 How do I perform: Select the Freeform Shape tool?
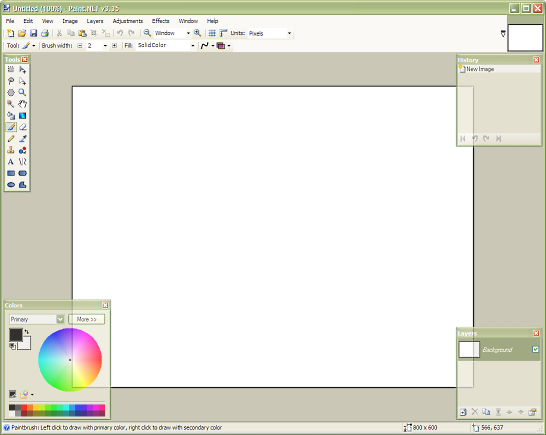(22, 185)
